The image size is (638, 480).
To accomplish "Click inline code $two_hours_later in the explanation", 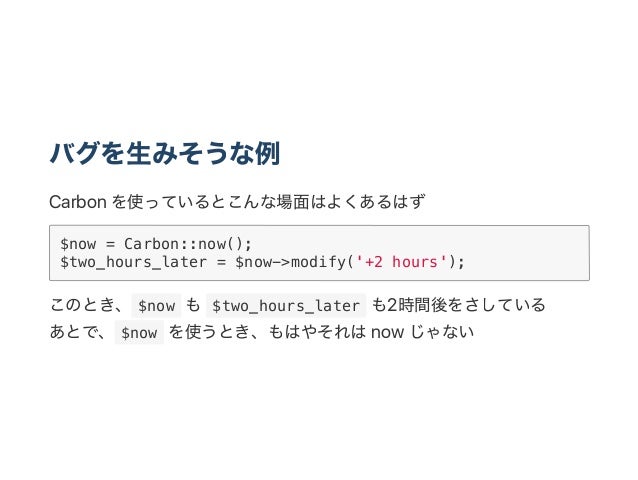I will [x=286, y=305].
